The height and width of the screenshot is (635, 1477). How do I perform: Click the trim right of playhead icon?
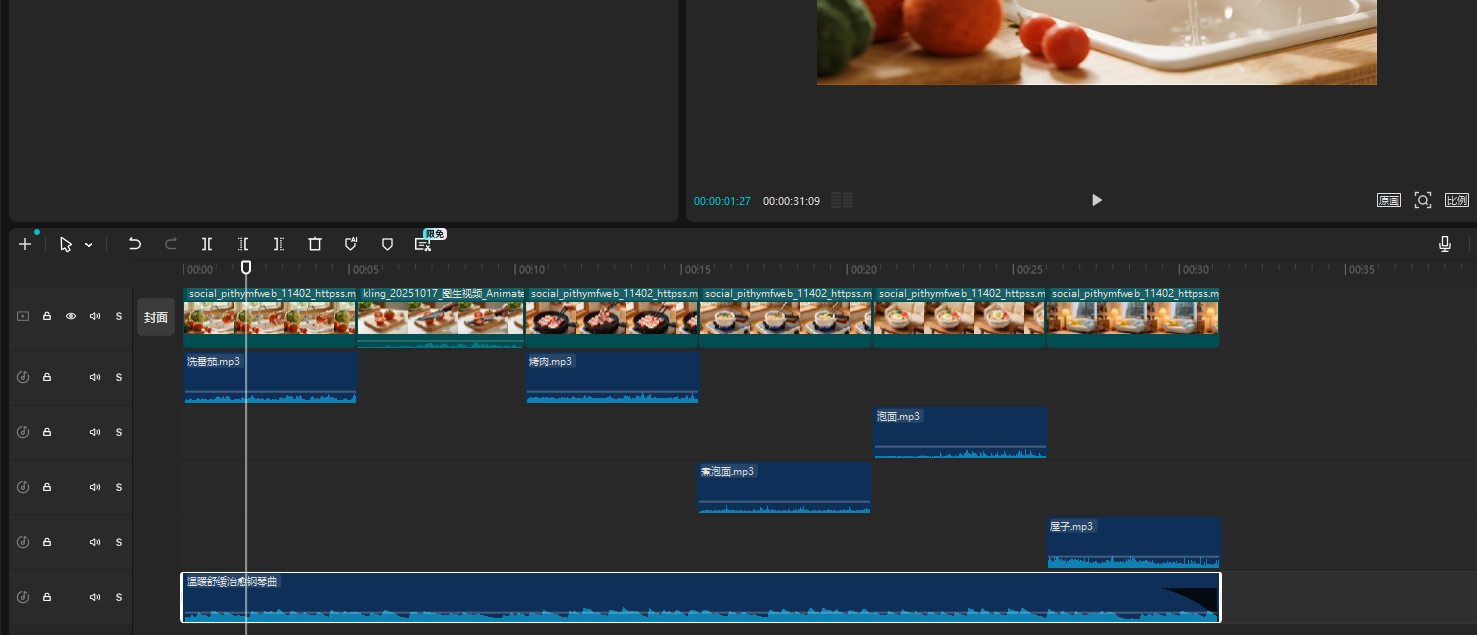[279, 244]
